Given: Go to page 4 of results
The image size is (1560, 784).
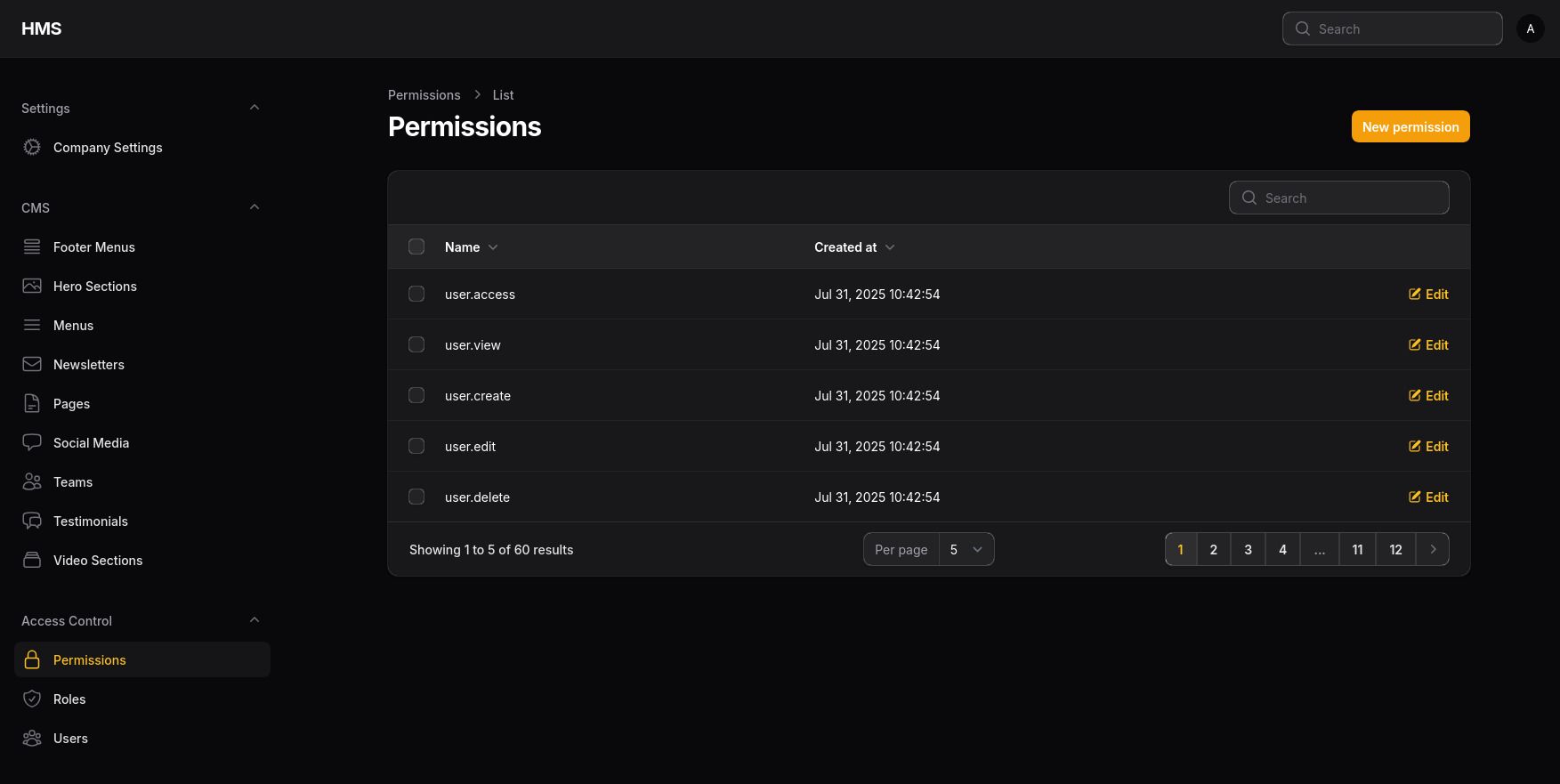Looking at the screenshot, I should tap(1282, 549).
